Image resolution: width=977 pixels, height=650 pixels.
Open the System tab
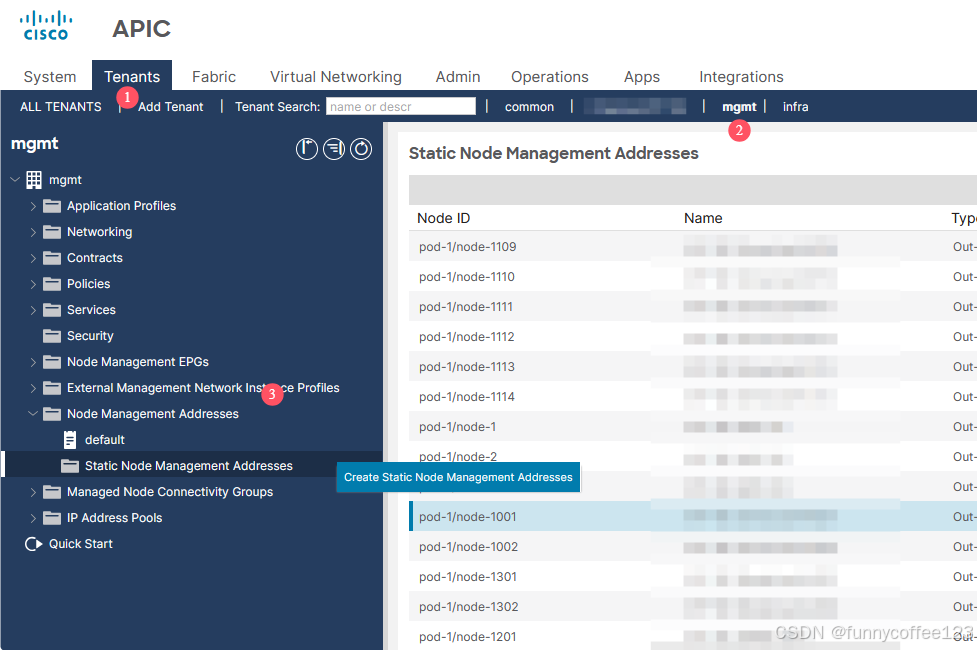50,77
